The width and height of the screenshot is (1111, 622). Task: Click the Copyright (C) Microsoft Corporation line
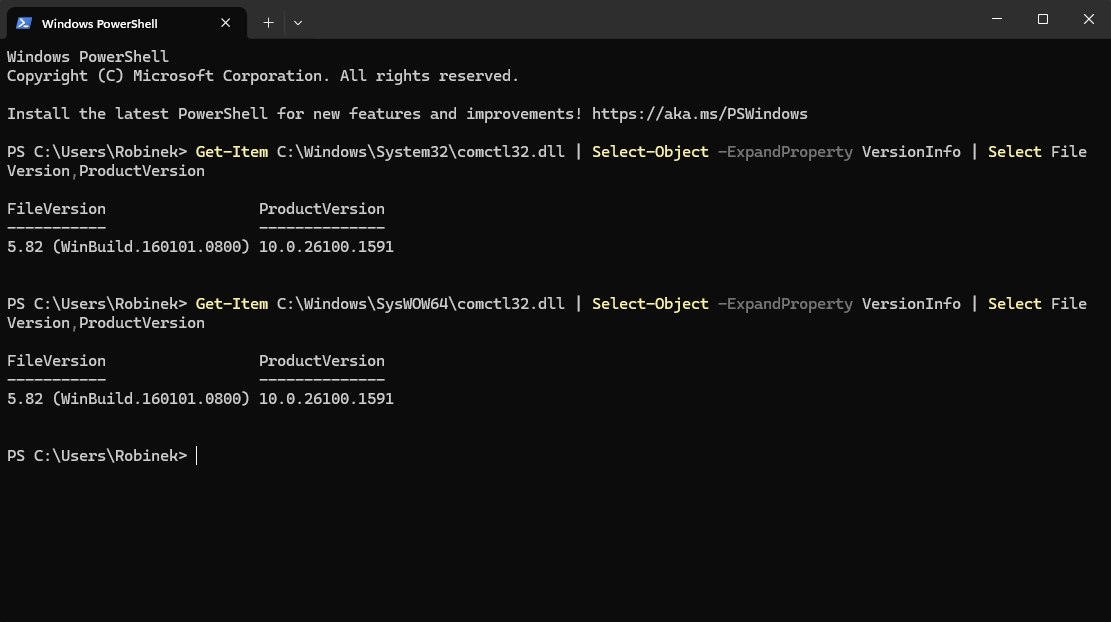263,76
